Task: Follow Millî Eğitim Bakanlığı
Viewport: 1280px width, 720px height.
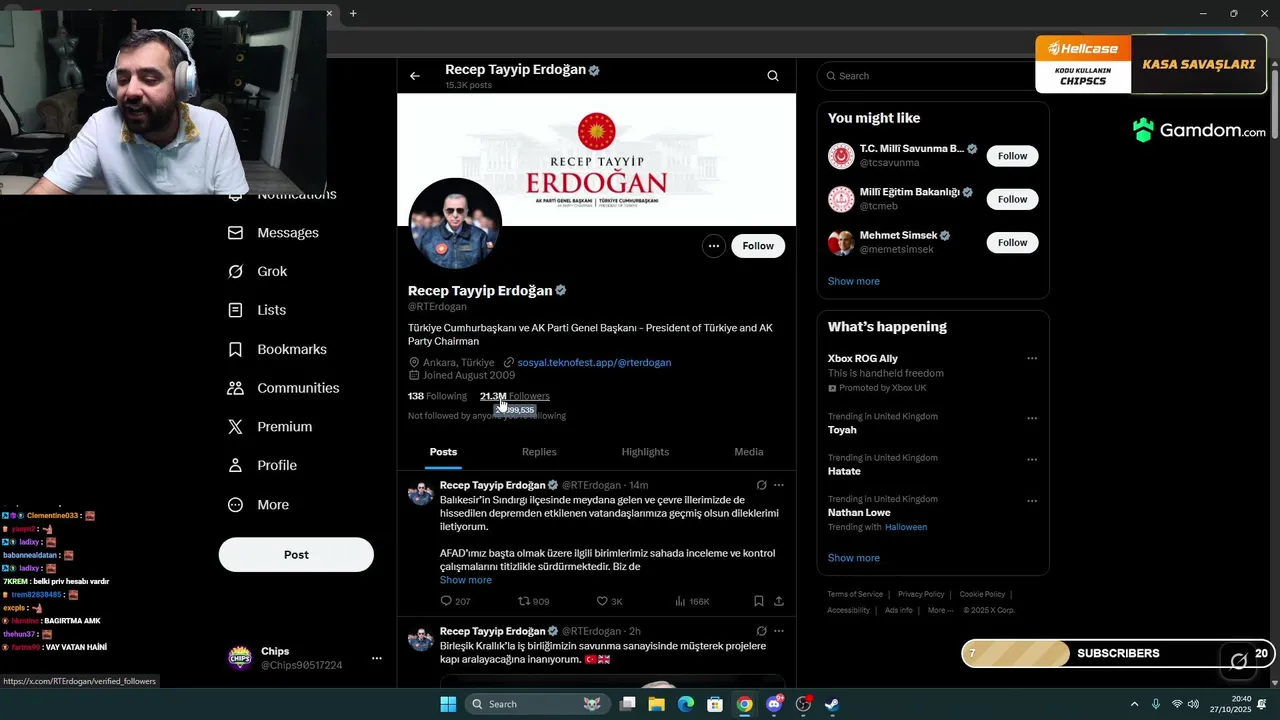Action: (x=1012, y=199)
